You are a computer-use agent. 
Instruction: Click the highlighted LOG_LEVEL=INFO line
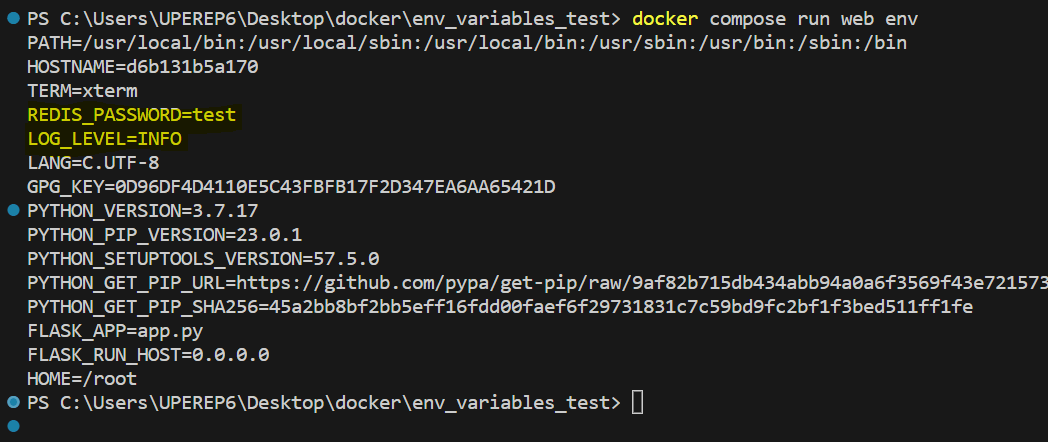click(104, 139)
